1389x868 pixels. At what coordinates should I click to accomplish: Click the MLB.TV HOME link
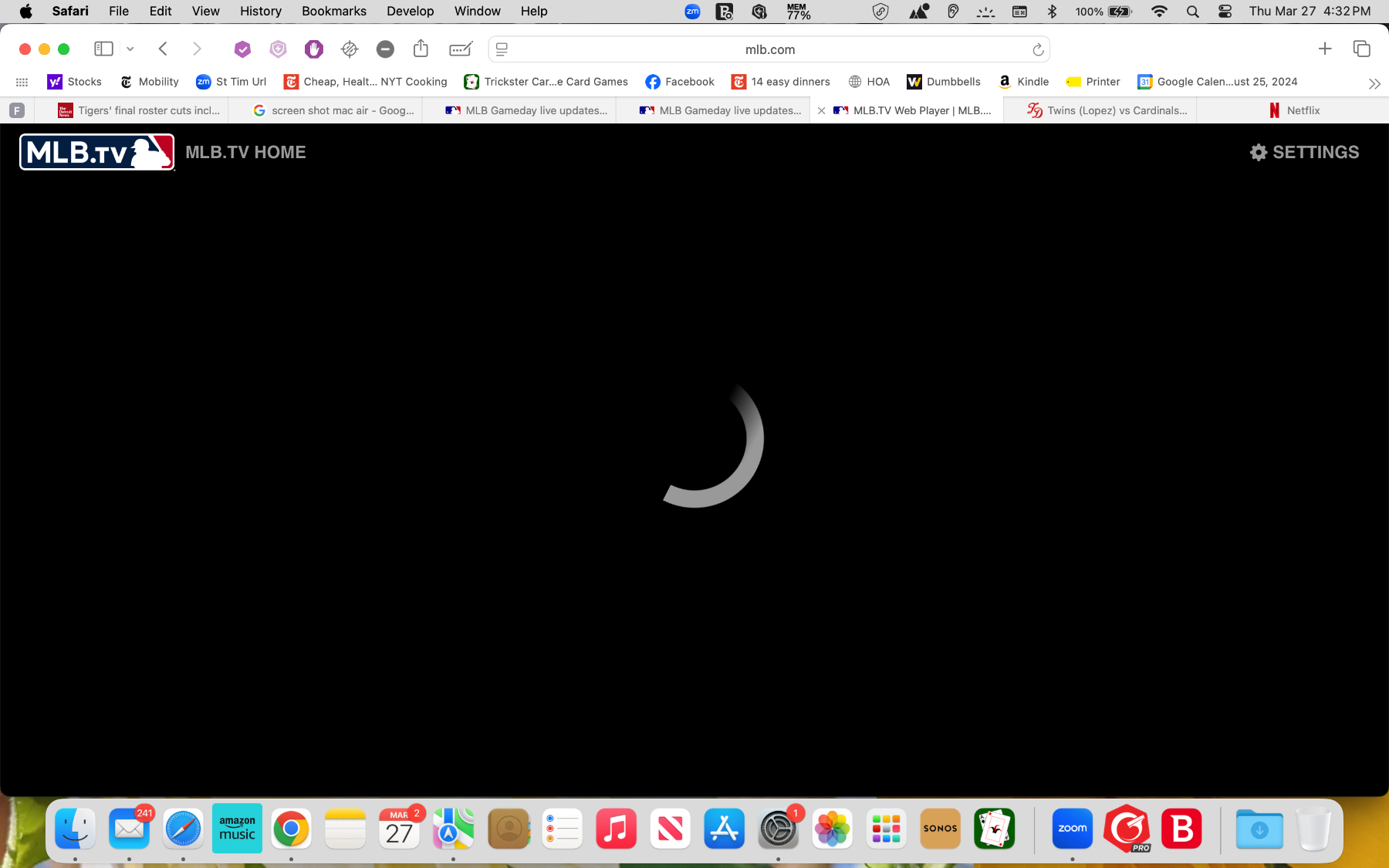point(245,152)
